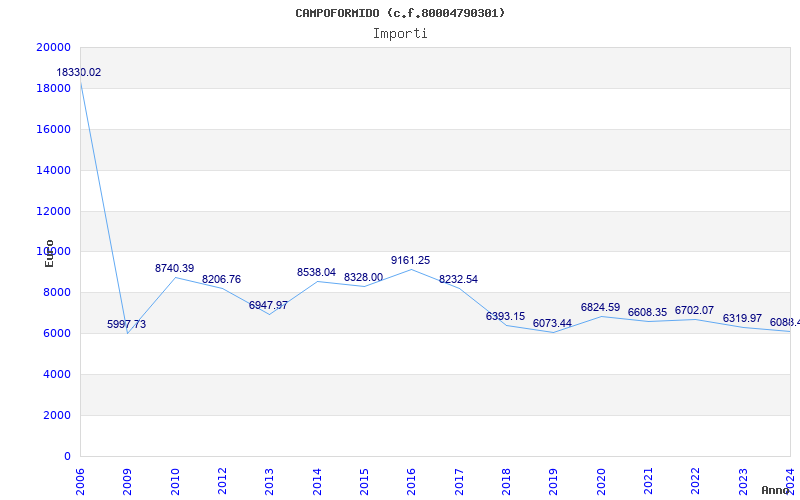
Task: Click the 2013 year axis label
Action: (x=269, y=481)
